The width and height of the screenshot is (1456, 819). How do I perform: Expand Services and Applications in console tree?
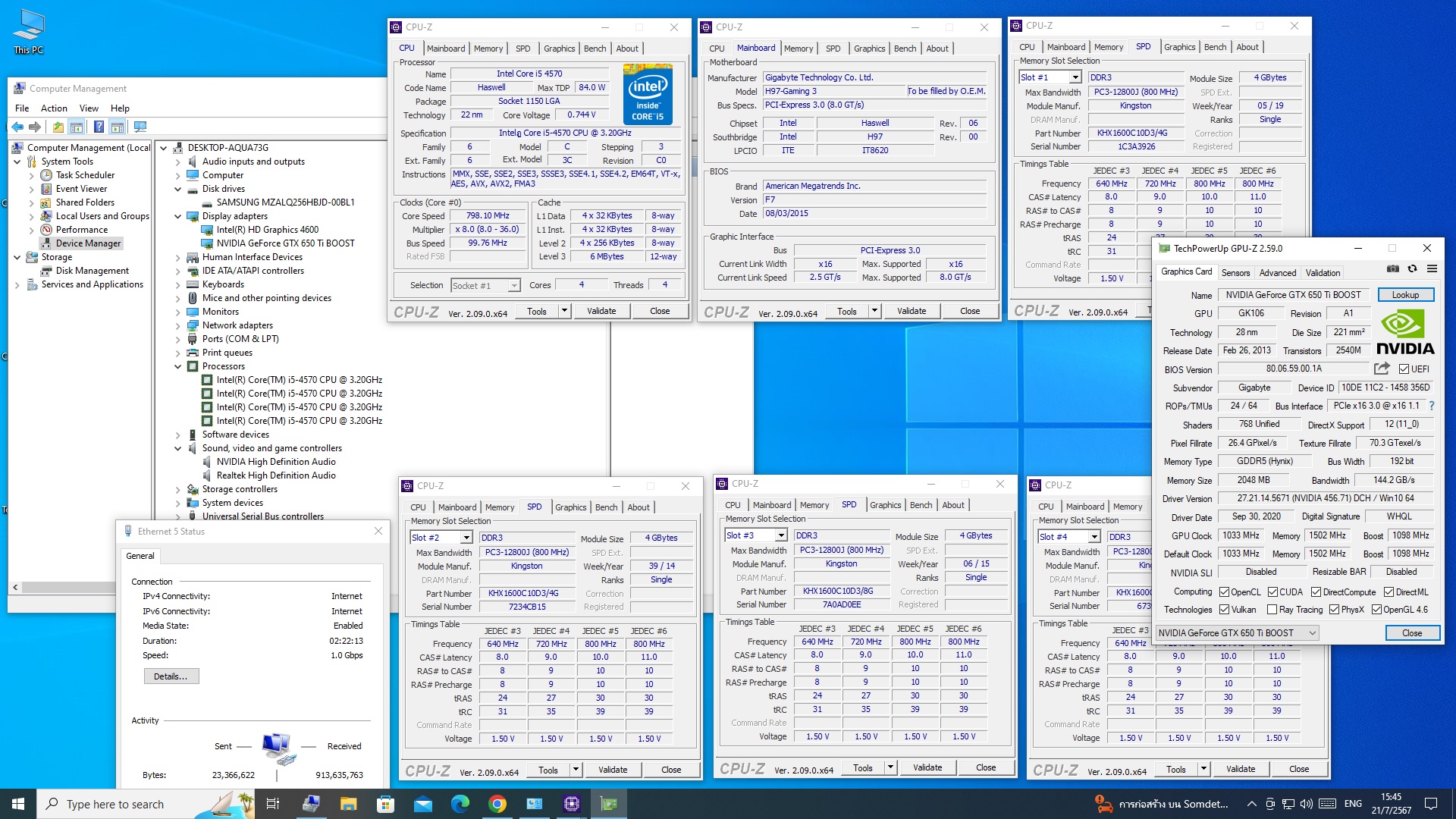click(17, 284)
